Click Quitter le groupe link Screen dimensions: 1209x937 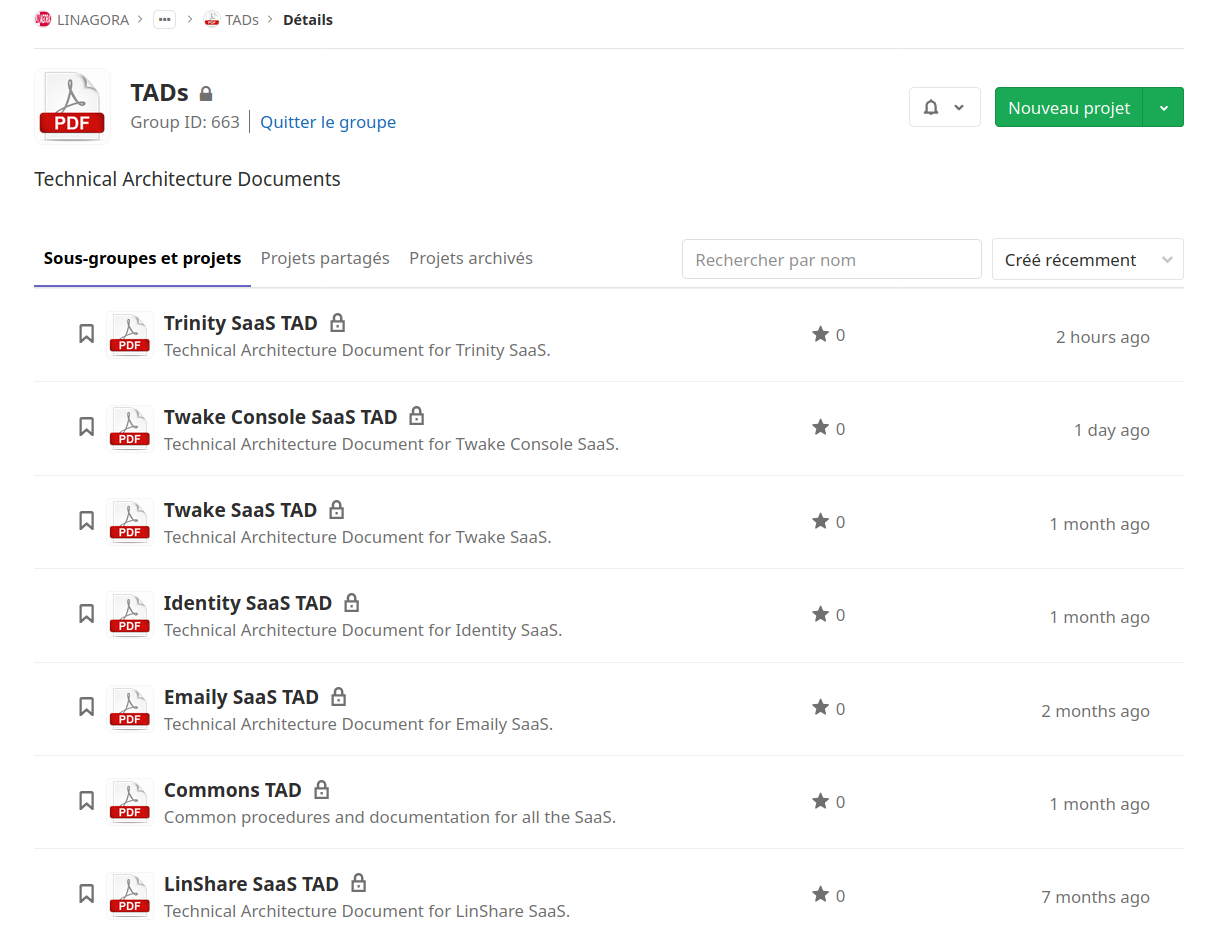pyautogui.click(x=328, y=122)
